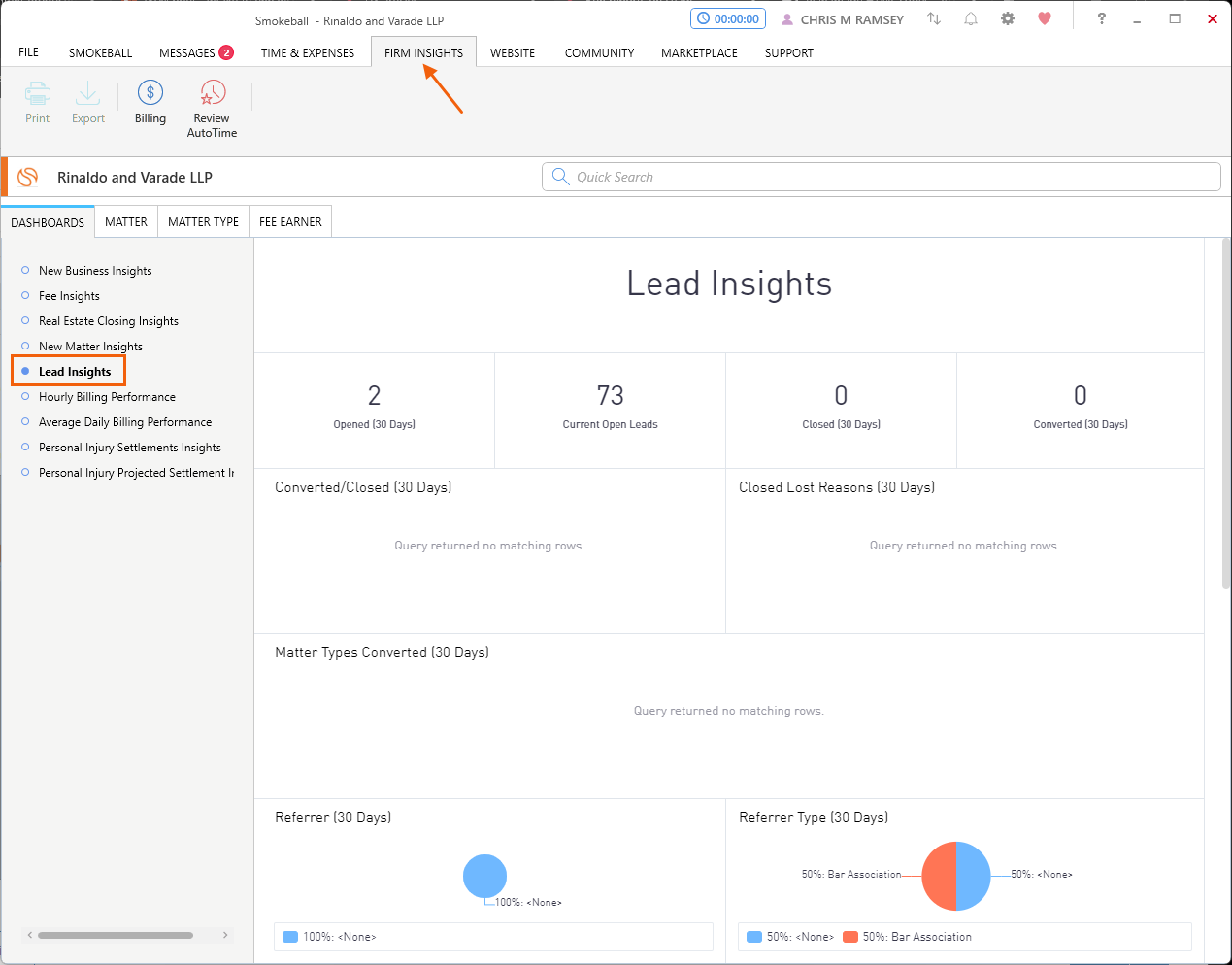
Task: Open the COMMUNITY tab
Action: (599, 52)
